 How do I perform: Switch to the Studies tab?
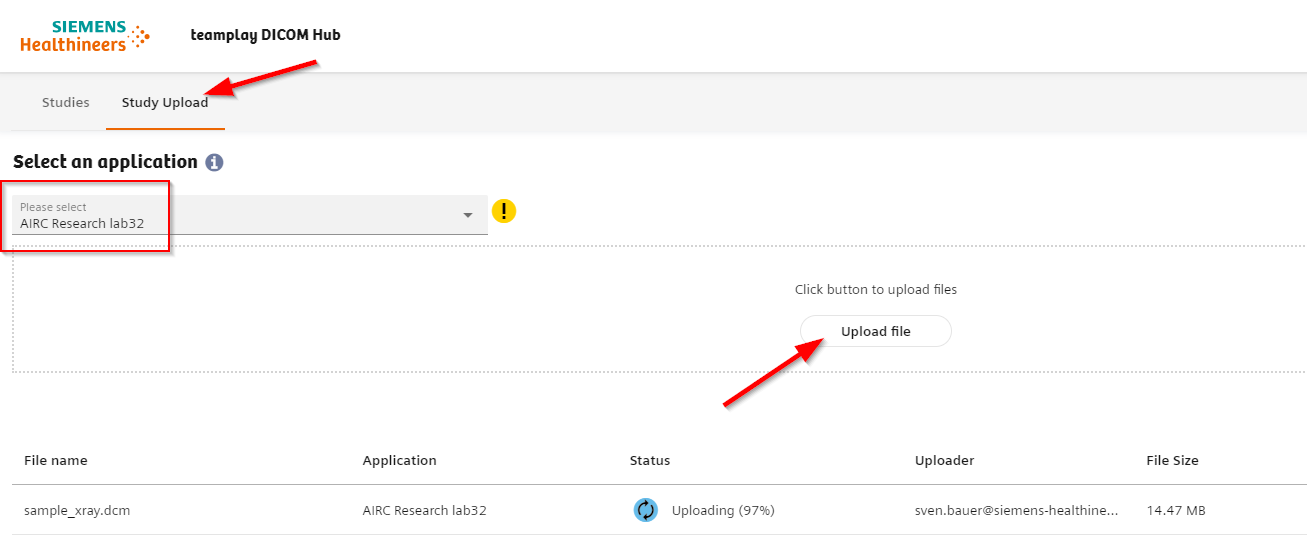tap(66, 102)
